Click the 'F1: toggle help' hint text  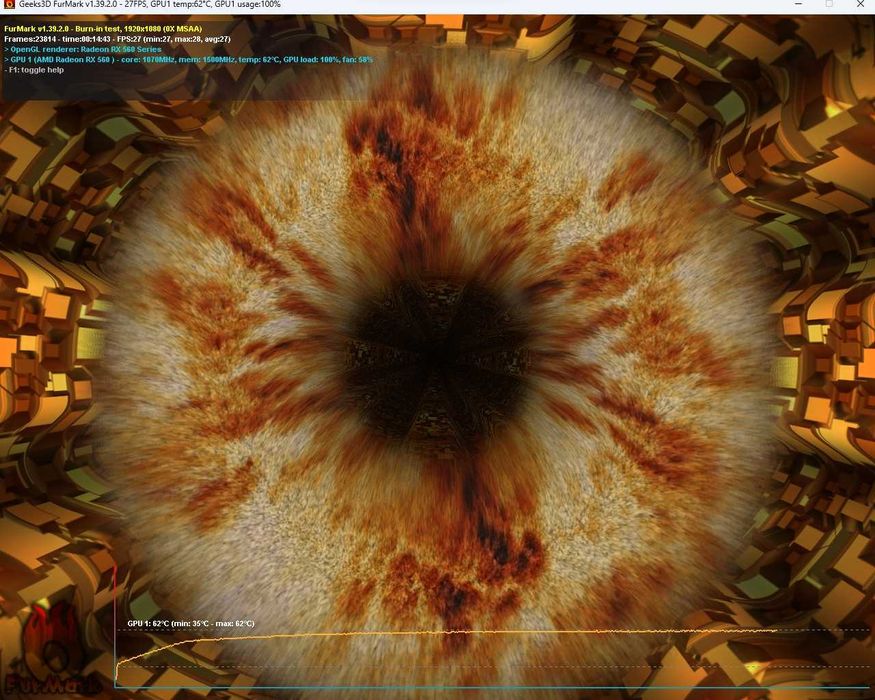tap(34, 70)
